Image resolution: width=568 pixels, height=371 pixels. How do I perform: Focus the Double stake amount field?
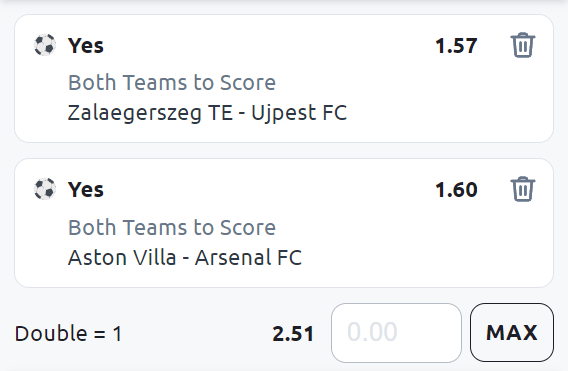pyautogui.click(x=396, y=333)
